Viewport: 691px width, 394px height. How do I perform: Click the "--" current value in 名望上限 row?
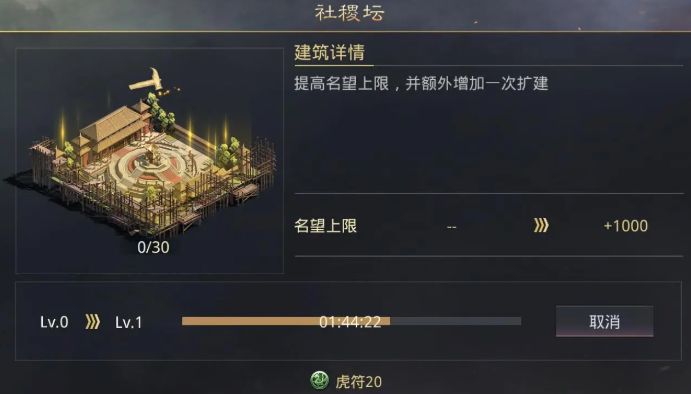point(452,227)
